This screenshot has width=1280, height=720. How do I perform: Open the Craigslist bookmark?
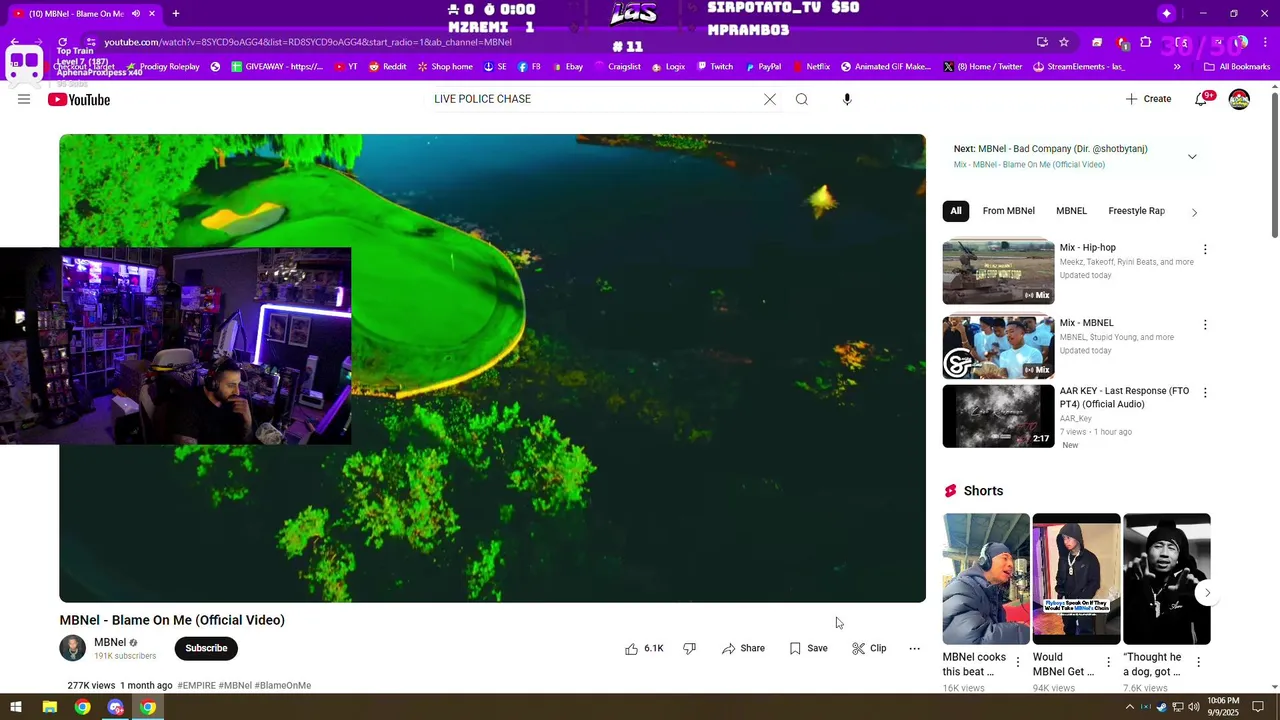(x=616, y=67)
